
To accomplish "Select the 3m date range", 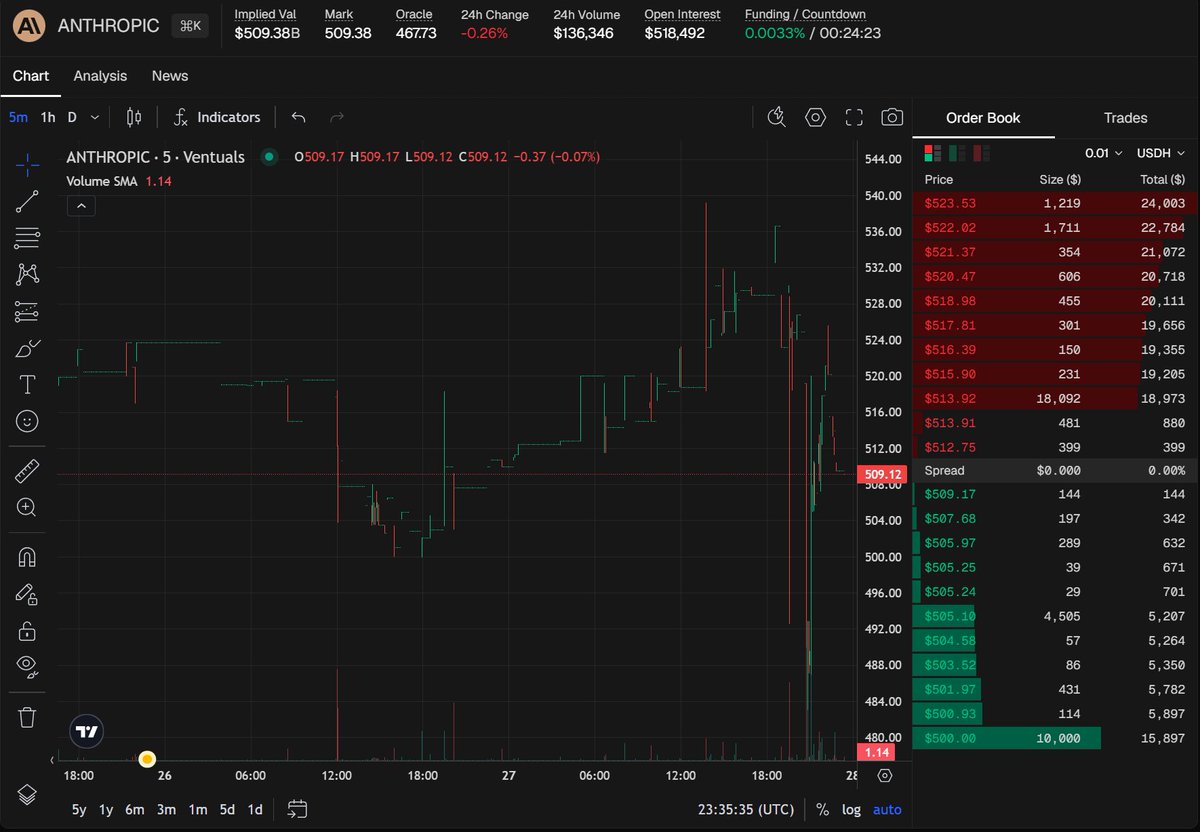I will point(166,810).
